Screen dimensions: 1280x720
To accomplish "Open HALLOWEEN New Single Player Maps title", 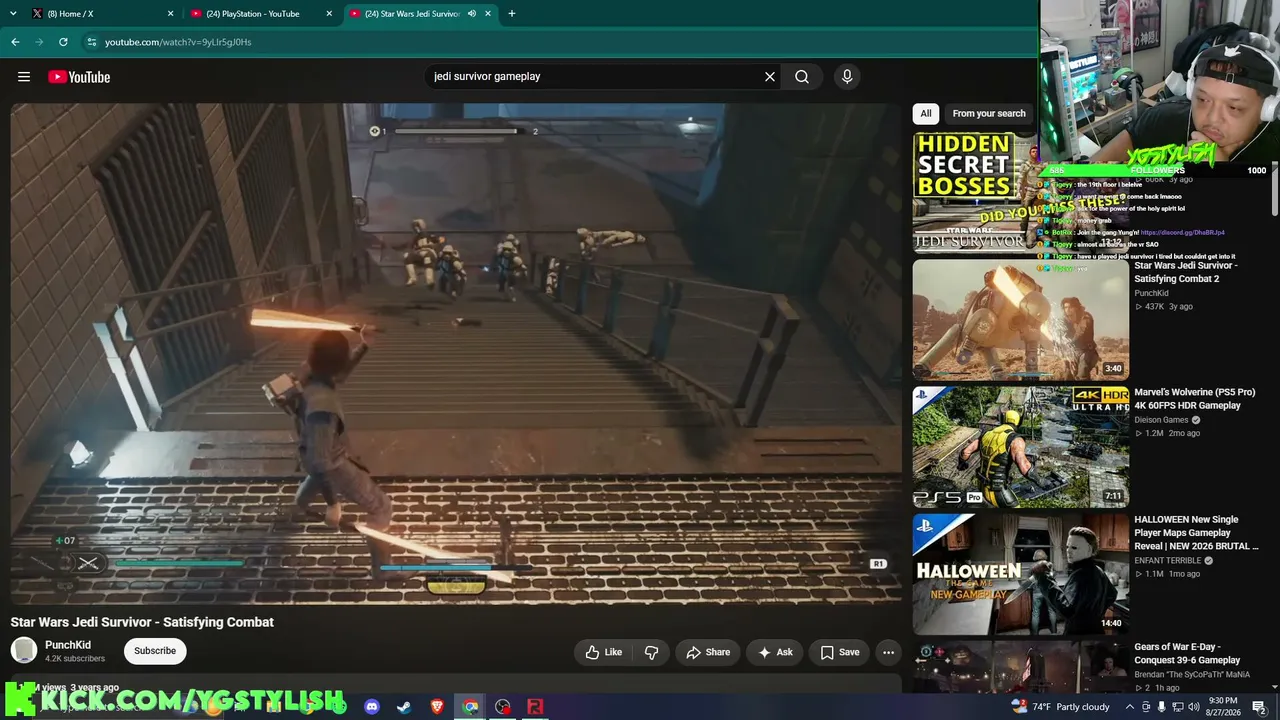I will pos(1196,533).
